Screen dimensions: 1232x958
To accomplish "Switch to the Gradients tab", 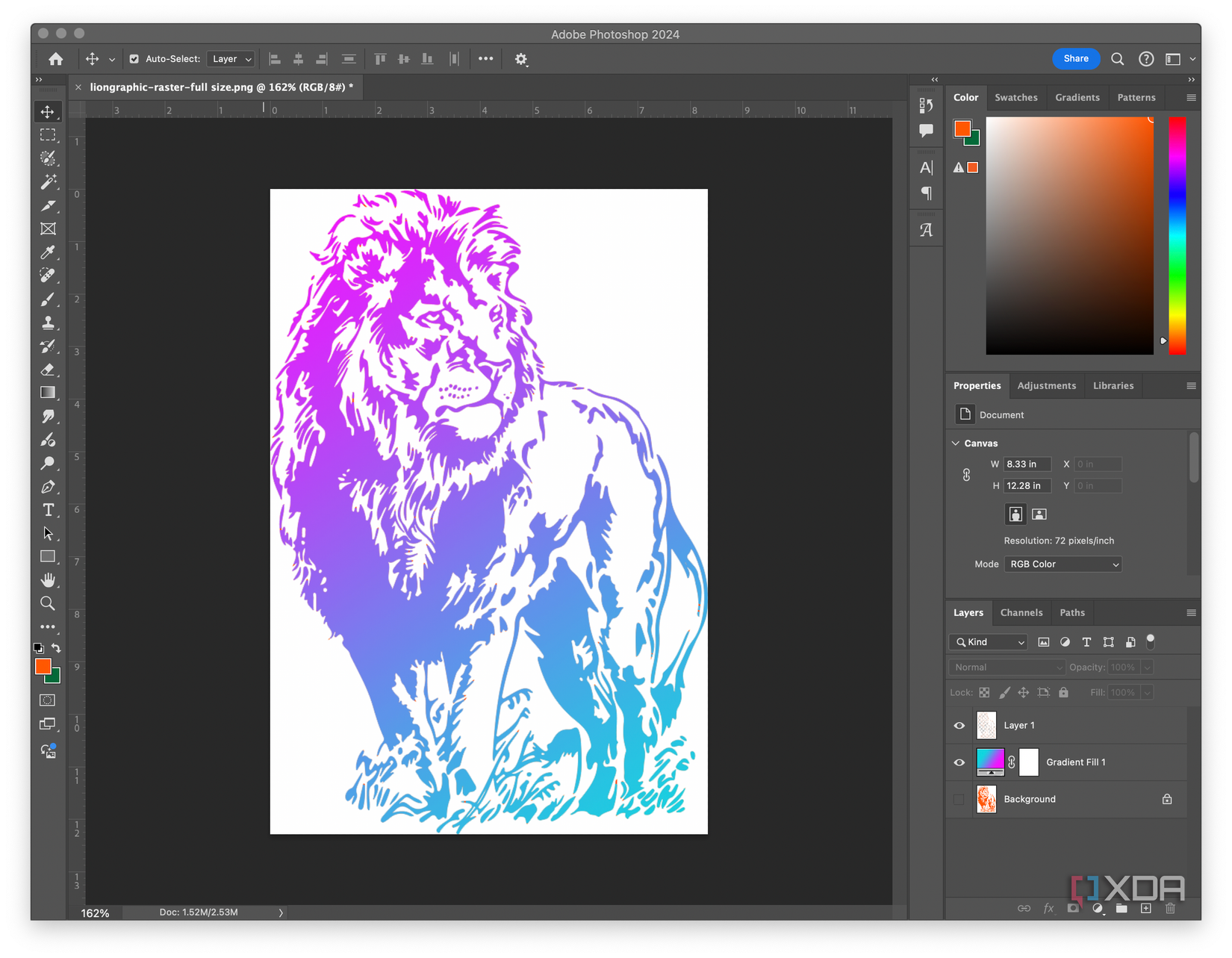I will click(x=1077, y=98).
